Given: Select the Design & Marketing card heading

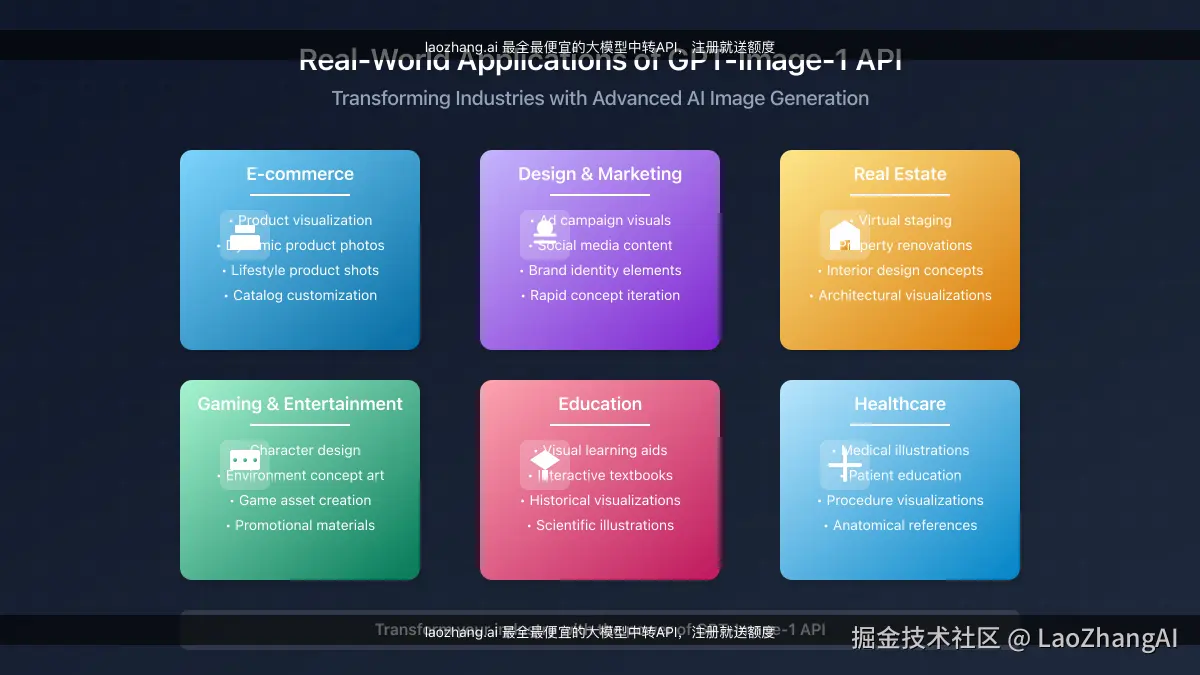Looking at the screenshot, I should (x=600, y=174).
